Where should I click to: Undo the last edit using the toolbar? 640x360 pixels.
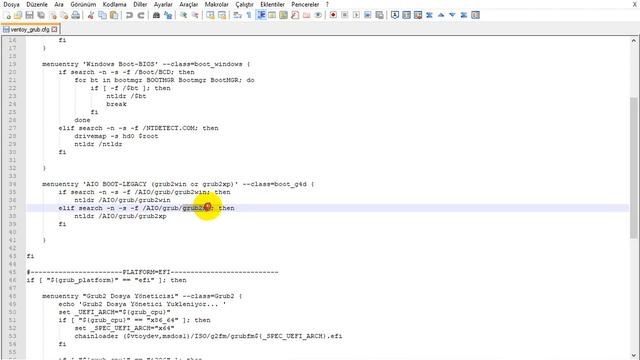pos(129,15)
